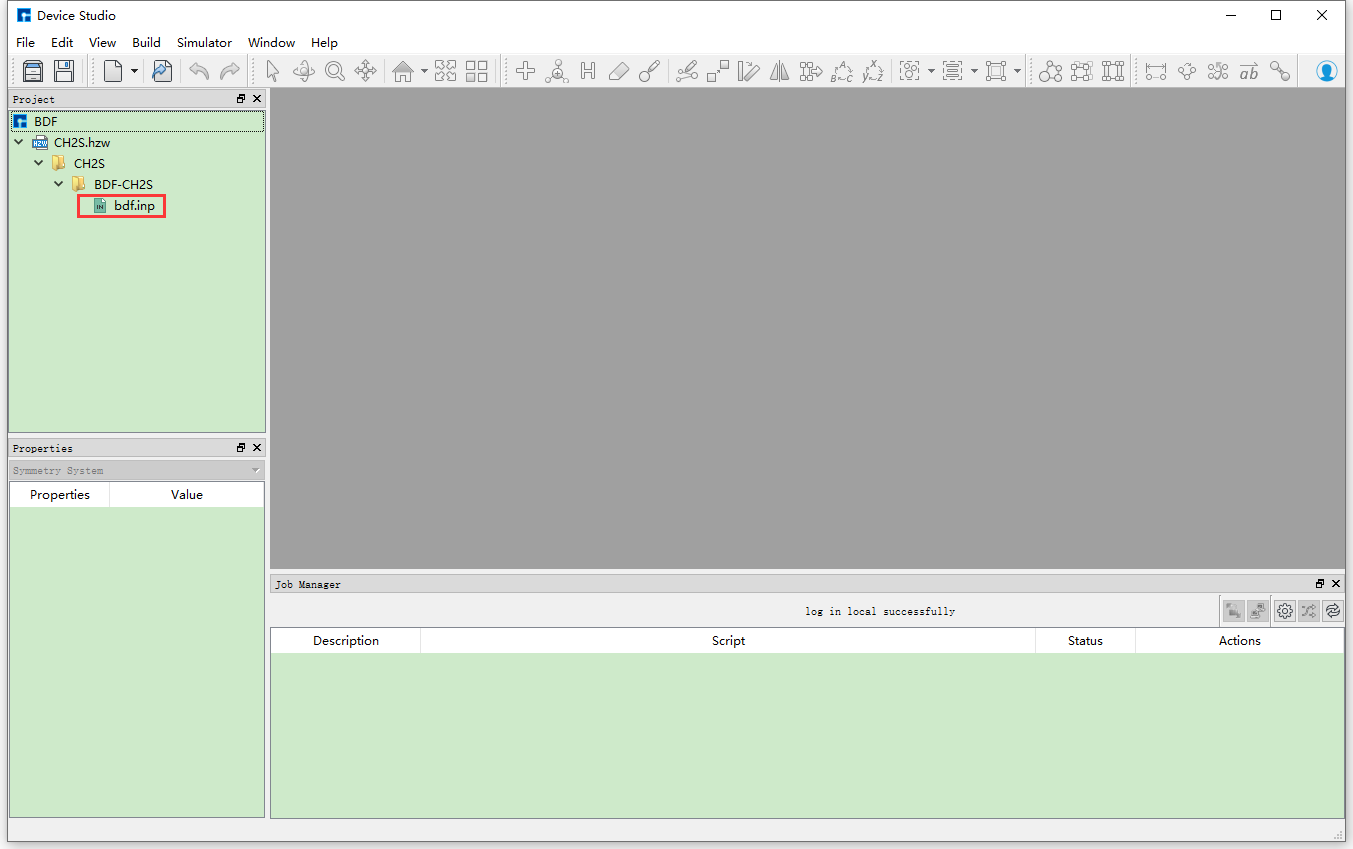
Task: Float the Job Manager panel
Action: click(x=1320, y=584)
